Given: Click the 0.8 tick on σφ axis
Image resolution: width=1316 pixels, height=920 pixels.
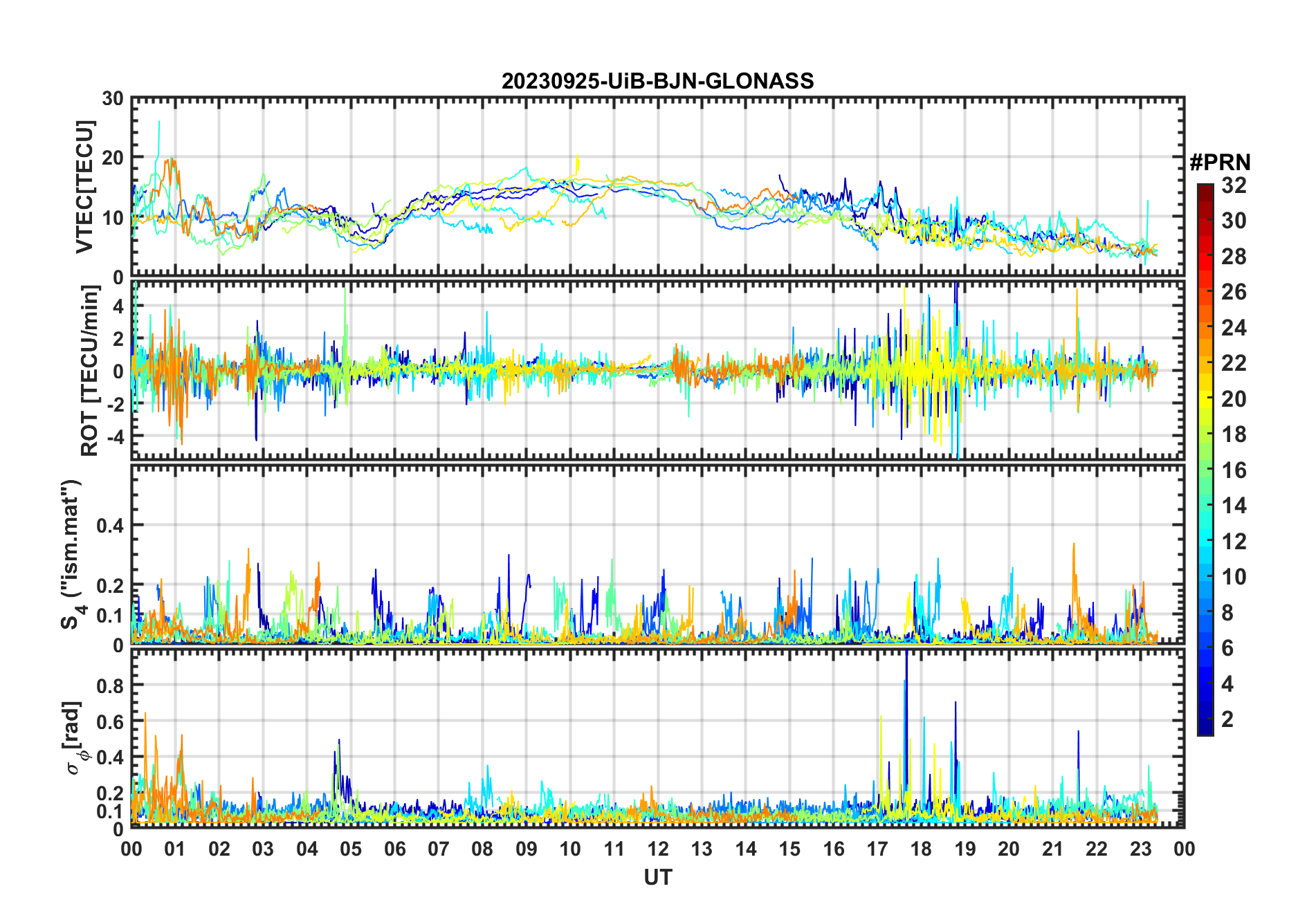Looking at the screenshot, I should pyautogui.click(x=111, y=686).
